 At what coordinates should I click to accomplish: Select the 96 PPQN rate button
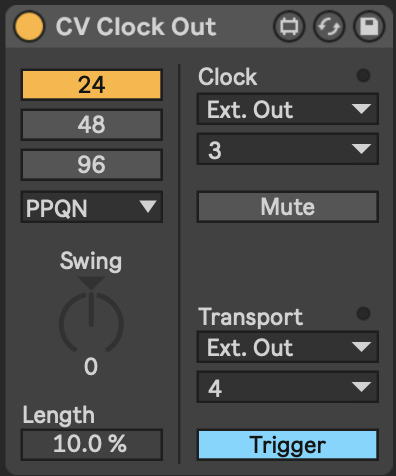92,165
